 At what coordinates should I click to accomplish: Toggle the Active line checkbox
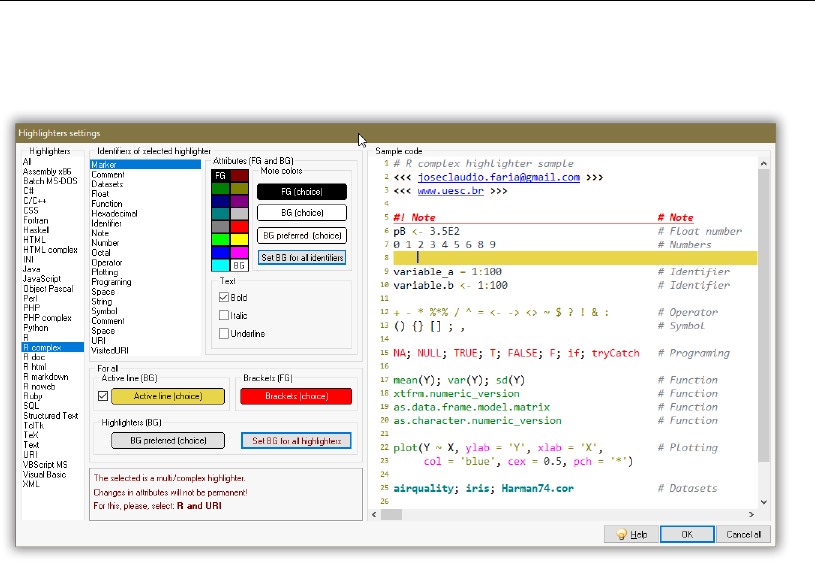pos(101,396)
